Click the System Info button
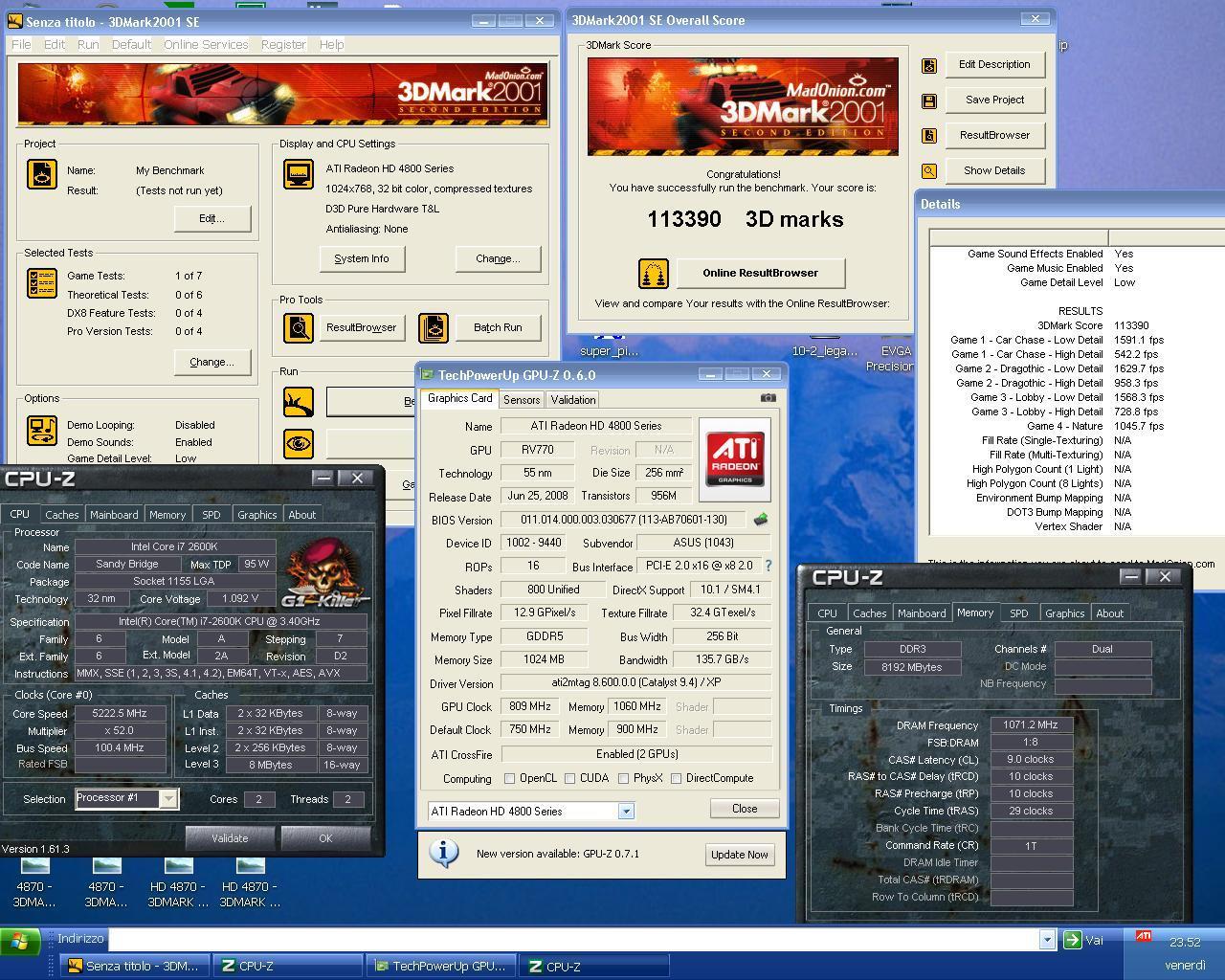The width and height of the screenshot is (1225, 980). pyautogui.click(x=362, y=258)
